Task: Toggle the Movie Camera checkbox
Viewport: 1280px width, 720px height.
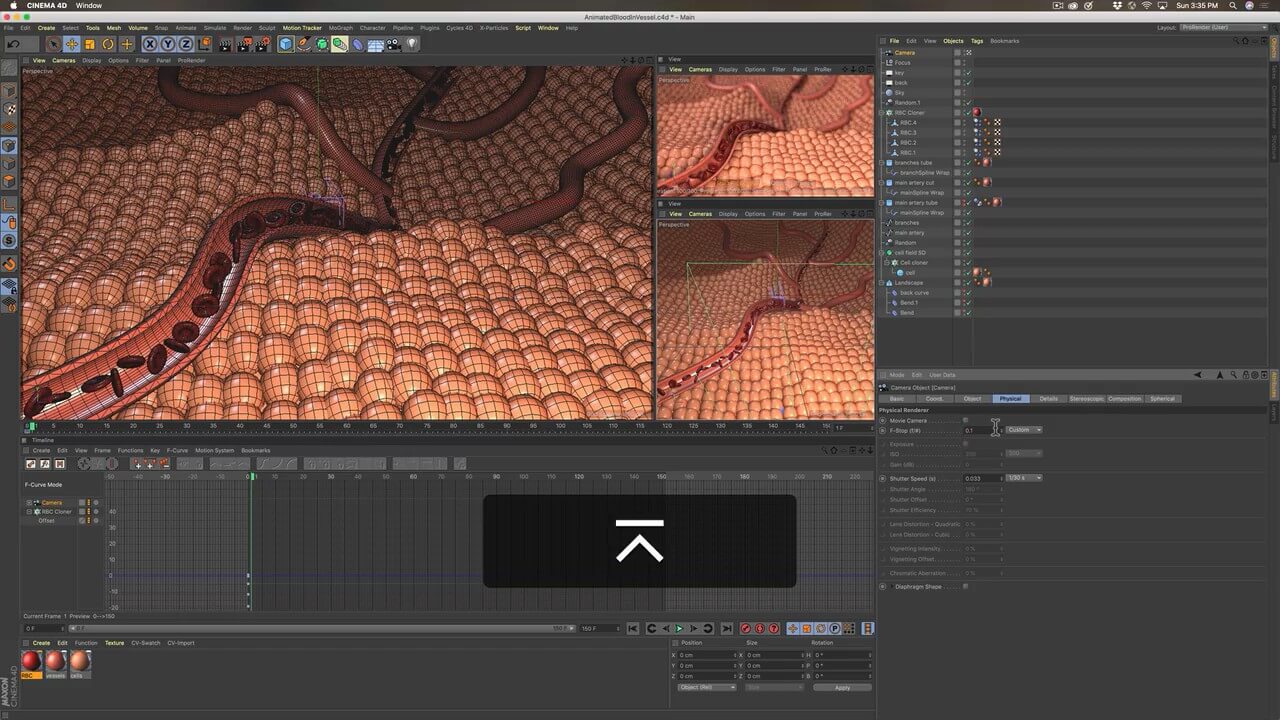Action: pyautogui.click(x=965, y=420)
